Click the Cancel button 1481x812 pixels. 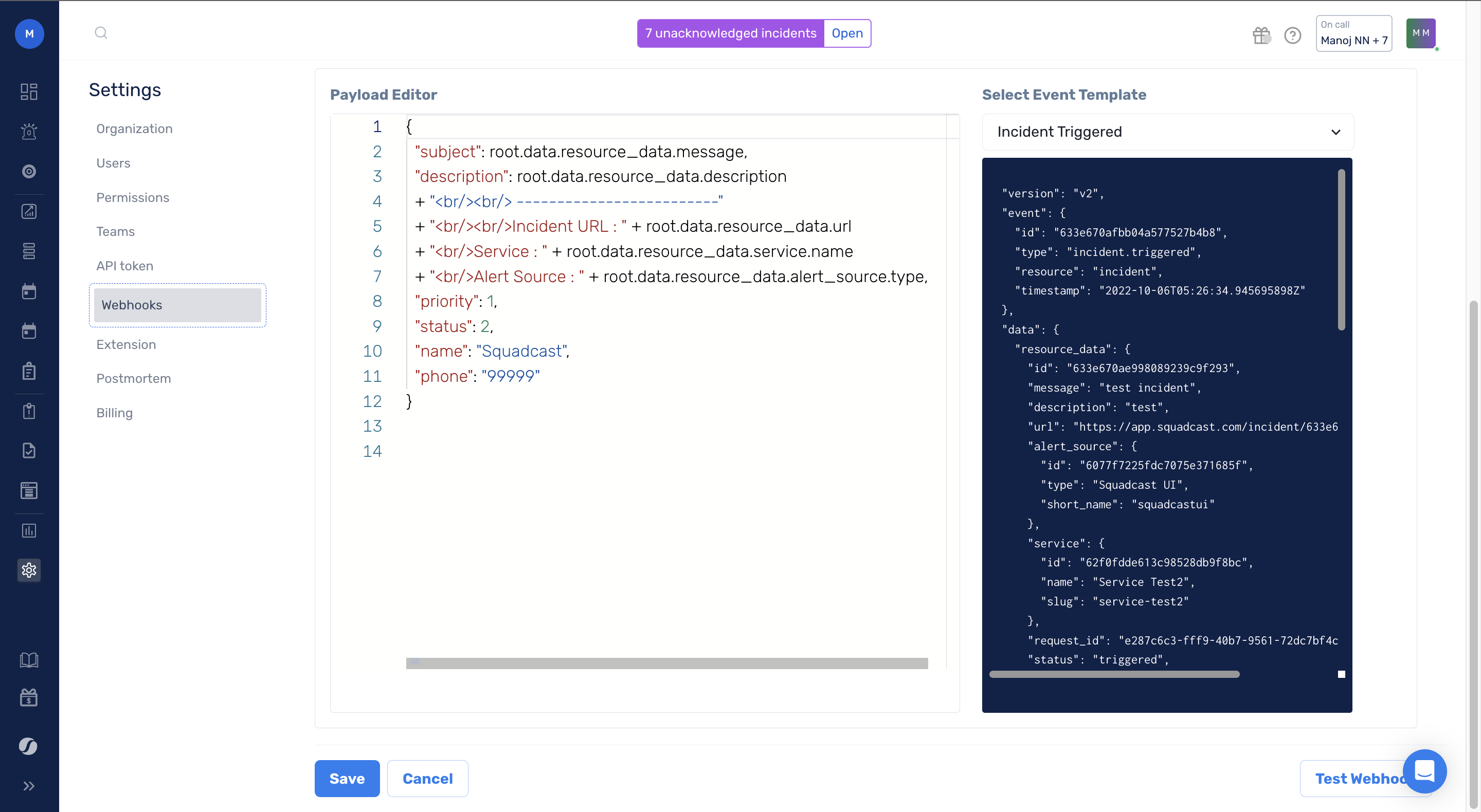[x=427, y=778]
